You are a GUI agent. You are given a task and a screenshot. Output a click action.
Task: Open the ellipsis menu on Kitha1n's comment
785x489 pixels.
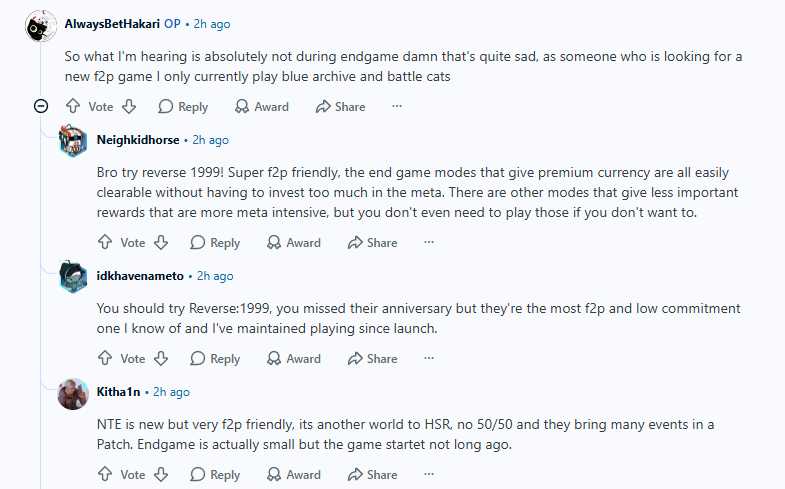tap(429, 474)
